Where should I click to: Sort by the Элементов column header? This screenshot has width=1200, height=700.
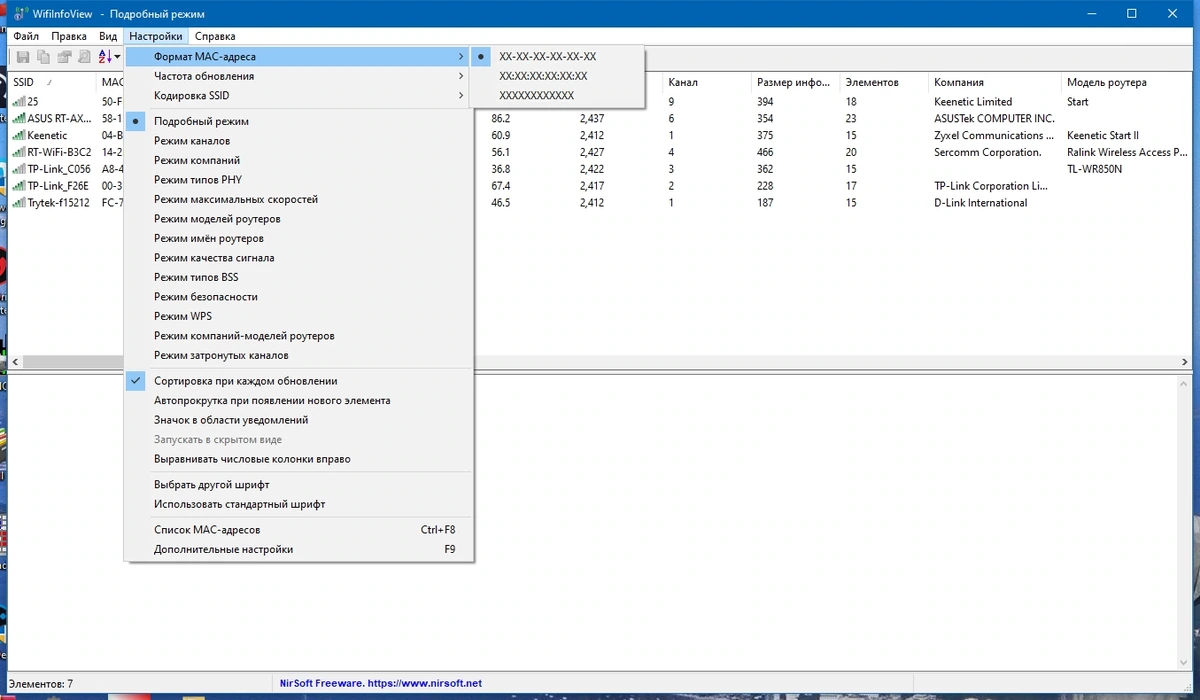point(884,82)
